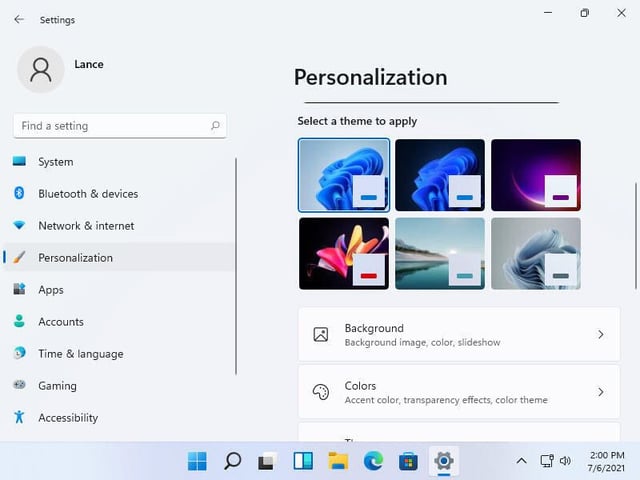This screenshot has height=480, width=640.
Task: Minimize the Settings window
Action: click(548, 13)
